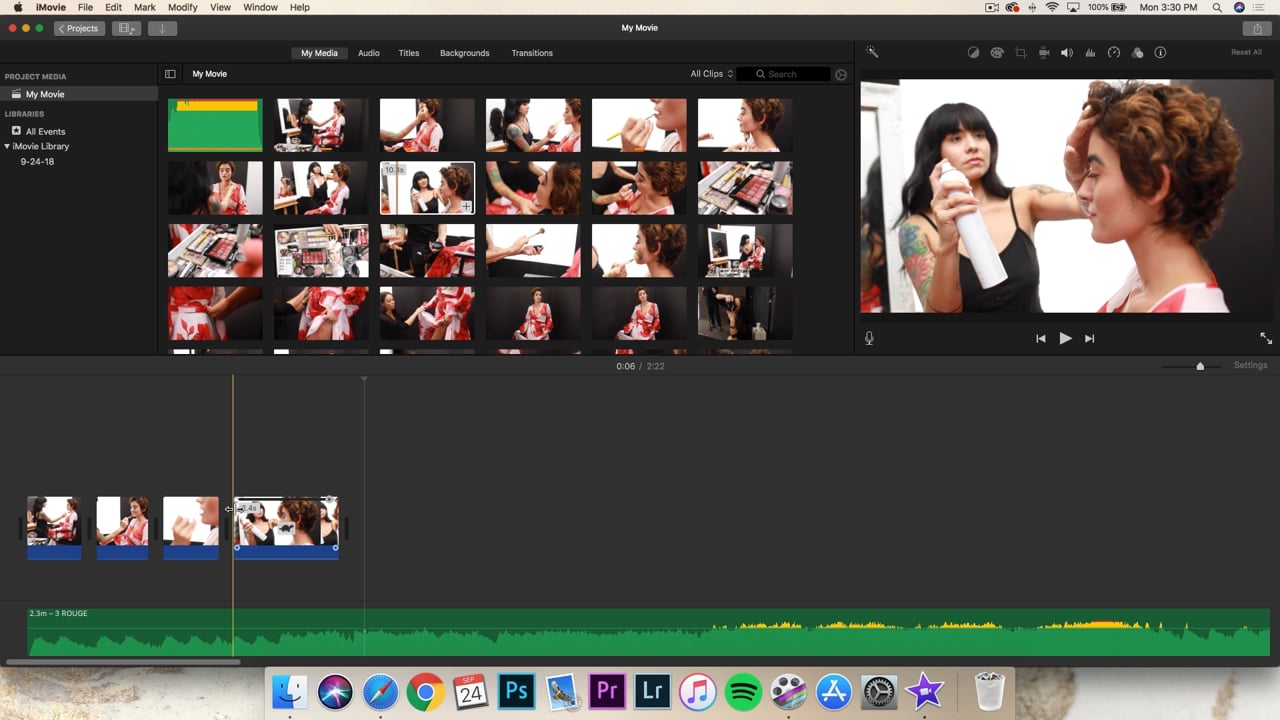Select the makeup palette close-up thumbnail
Viewport: 1280px width, 720px height.
click(745, 188)
